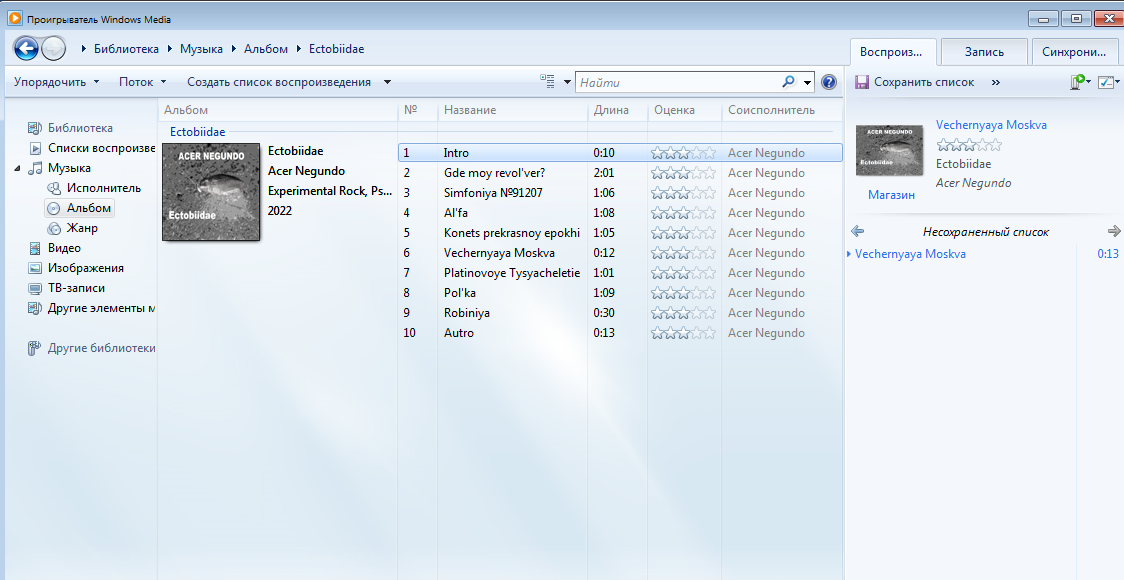Click the next list right arrow
Viewport: 1124px width, 580px height.
(x=1113, y=231)
